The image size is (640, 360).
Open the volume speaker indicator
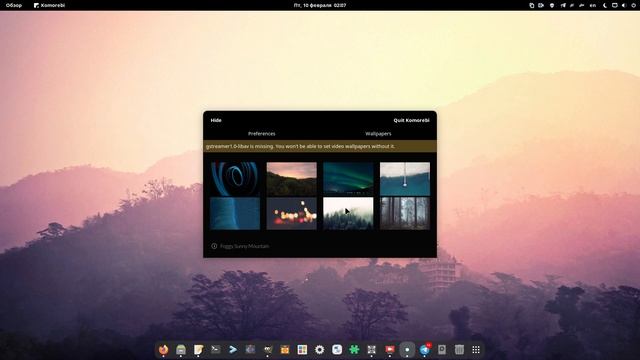pyautogui.click(x=624, y=5)
